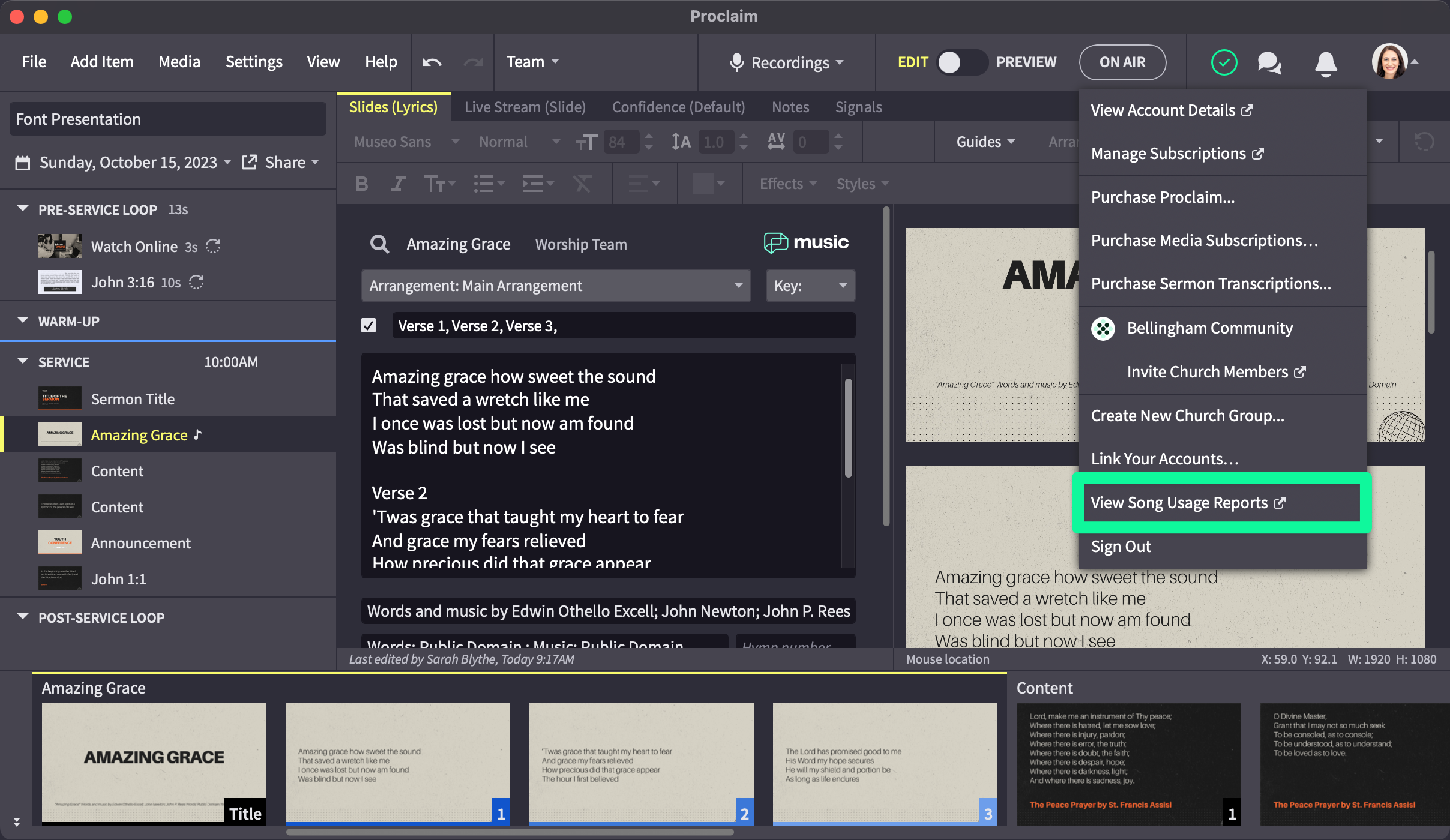Click the notifications bell icon
This screenshot has height=840, width=1450.
1326,62
